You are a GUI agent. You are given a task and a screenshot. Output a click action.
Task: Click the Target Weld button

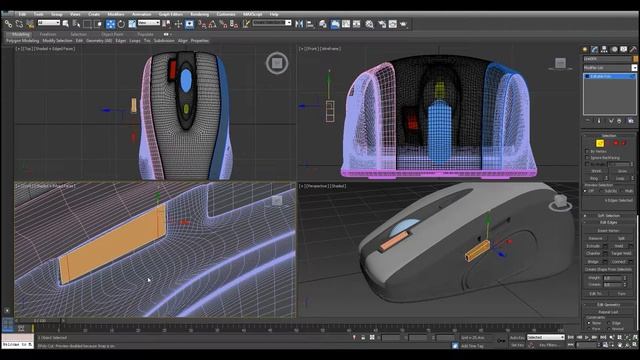pos(621,253)
